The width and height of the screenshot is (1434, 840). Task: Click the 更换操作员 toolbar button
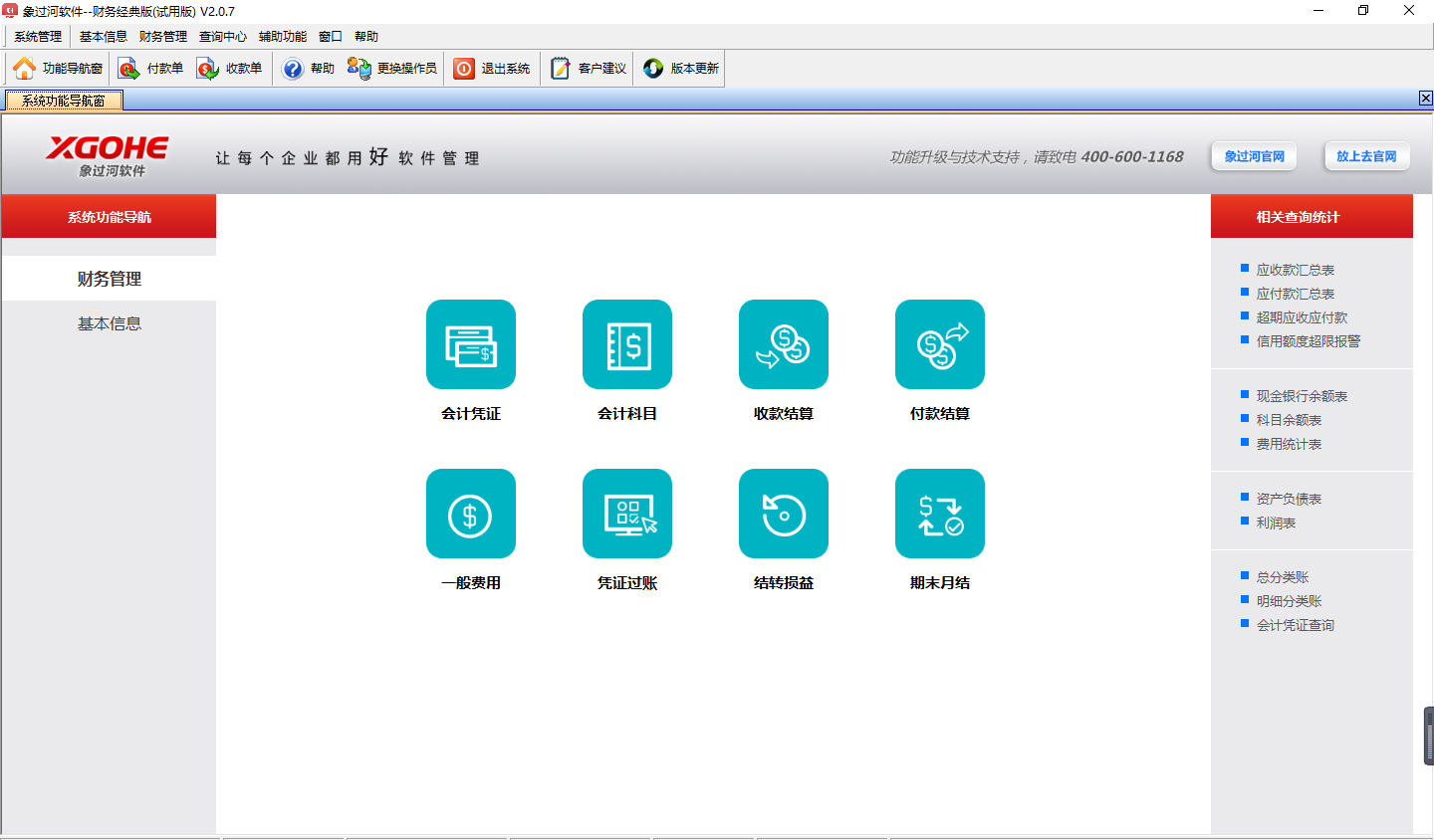[x=392, y=69]
